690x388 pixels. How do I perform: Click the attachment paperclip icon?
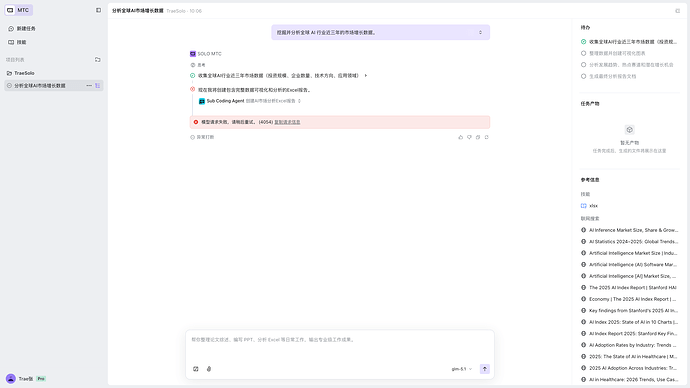[209, 369]
